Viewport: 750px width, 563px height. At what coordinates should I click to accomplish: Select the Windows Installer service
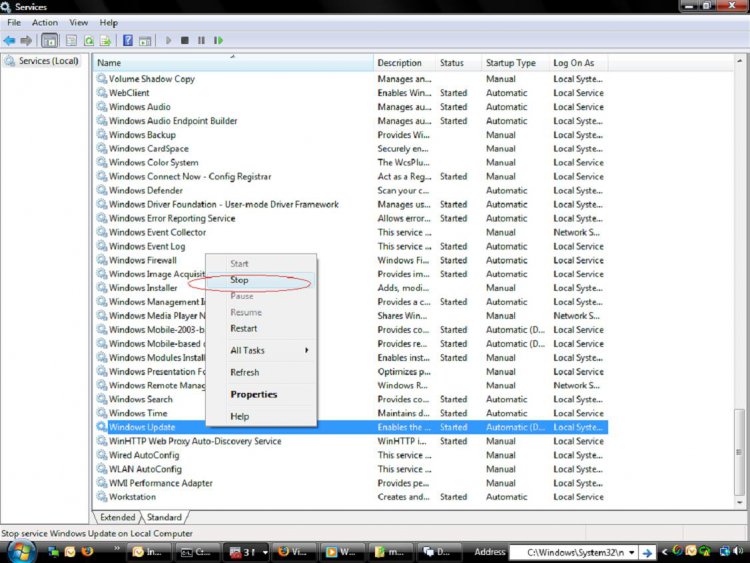pyautogui.click(x=352, y=287)
